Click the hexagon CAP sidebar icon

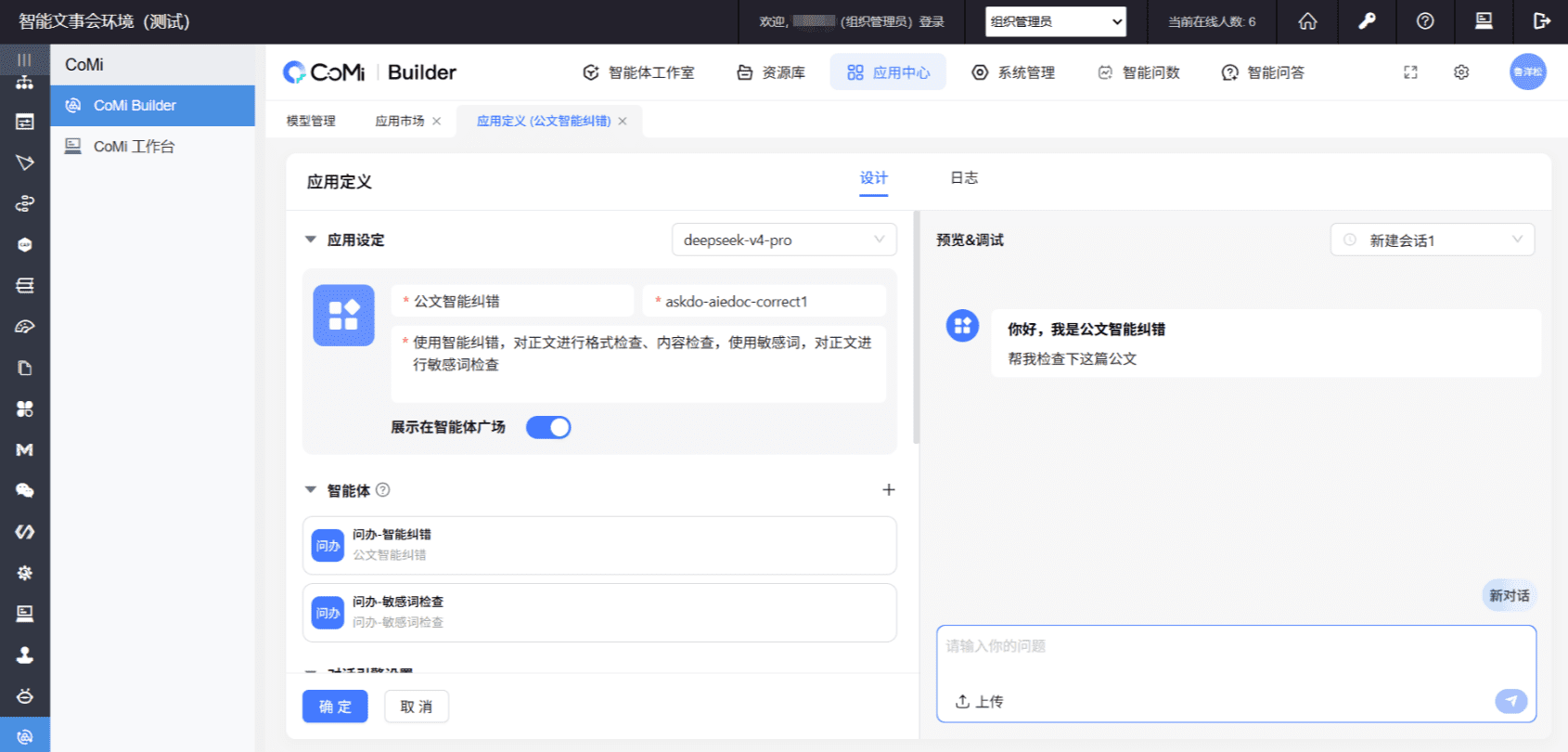[x=24, y=245]
